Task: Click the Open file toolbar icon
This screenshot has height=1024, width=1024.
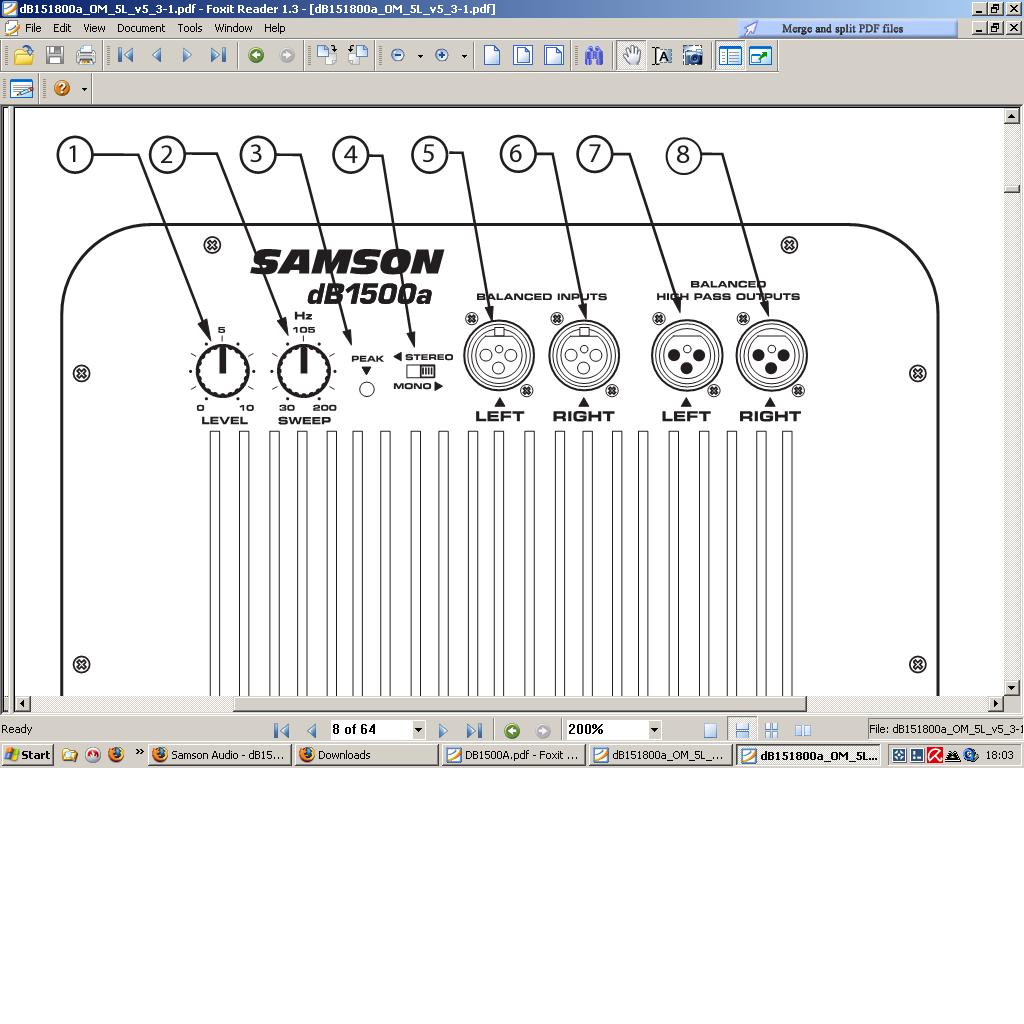Action: pos(24,56)
